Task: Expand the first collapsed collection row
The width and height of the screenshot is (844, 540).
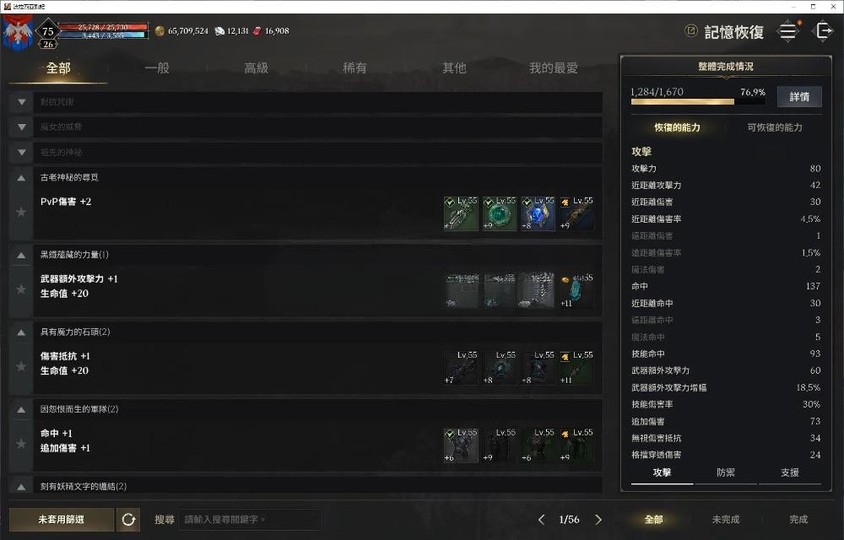Action: tap(22, 102)
